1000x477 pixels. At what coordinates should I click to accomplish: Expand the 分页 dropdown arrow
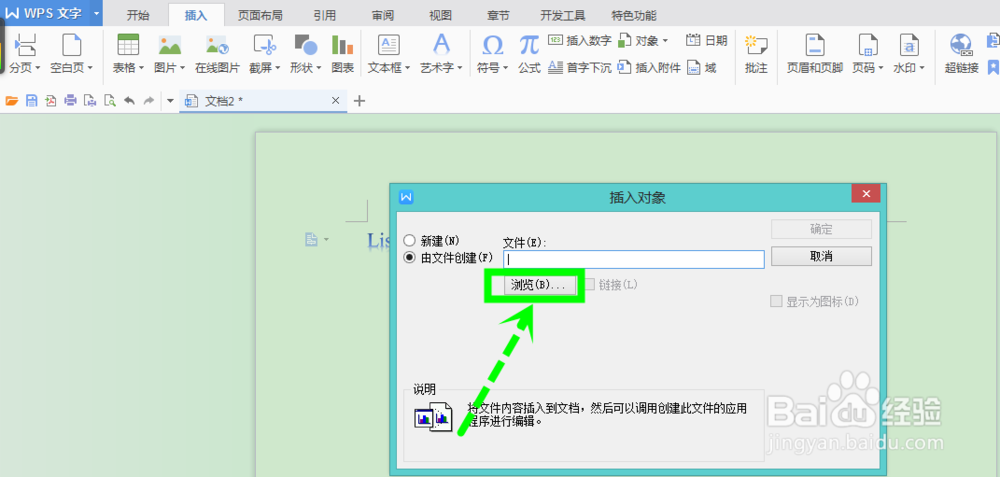click(38, 68)
